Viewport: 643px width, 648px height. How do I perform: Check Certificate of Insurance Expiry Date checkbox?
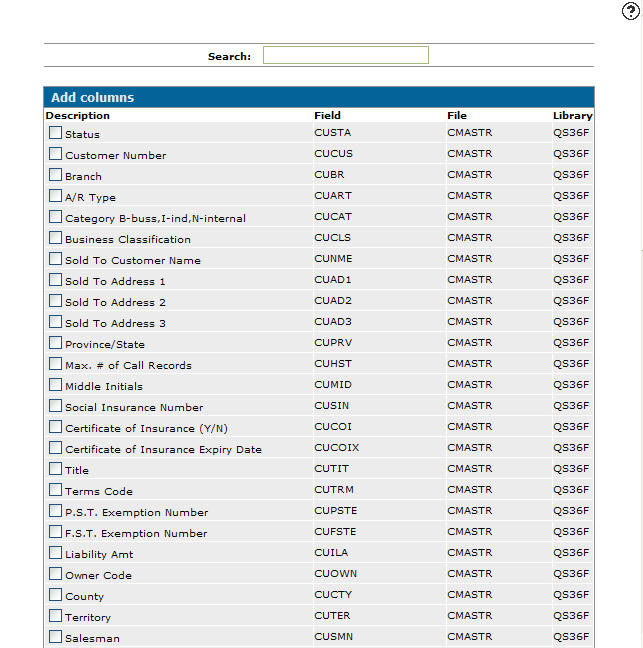click(x=55, y=448)
